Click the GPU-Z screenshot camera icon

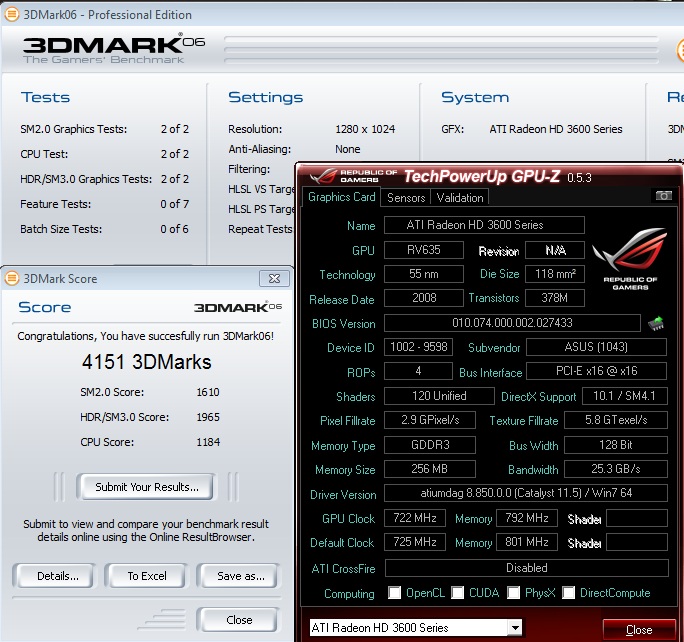tap(663, 196)
